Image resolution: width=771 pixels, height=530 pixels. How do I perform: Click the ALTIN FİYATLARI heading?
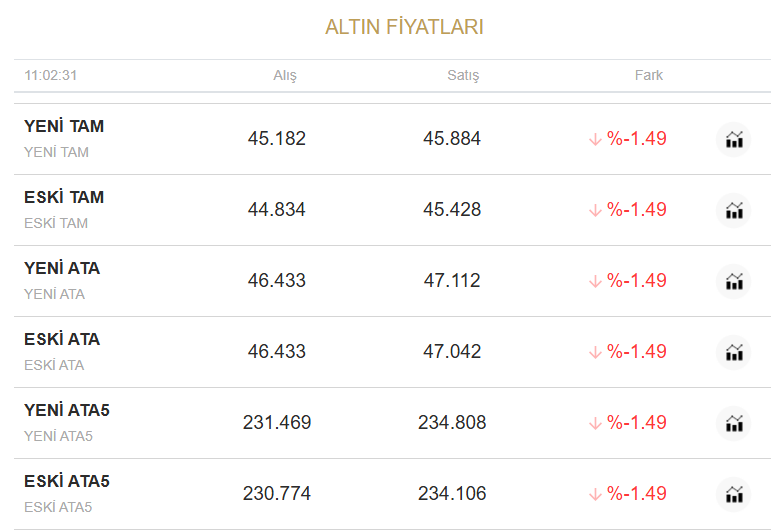click(x=404, y=27)
